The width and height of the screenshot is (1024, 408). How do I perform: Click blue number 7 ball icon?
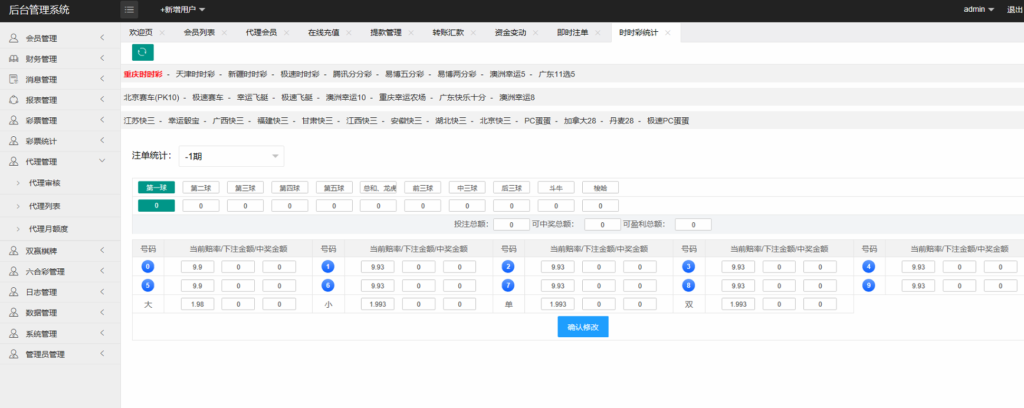(509, 285)
